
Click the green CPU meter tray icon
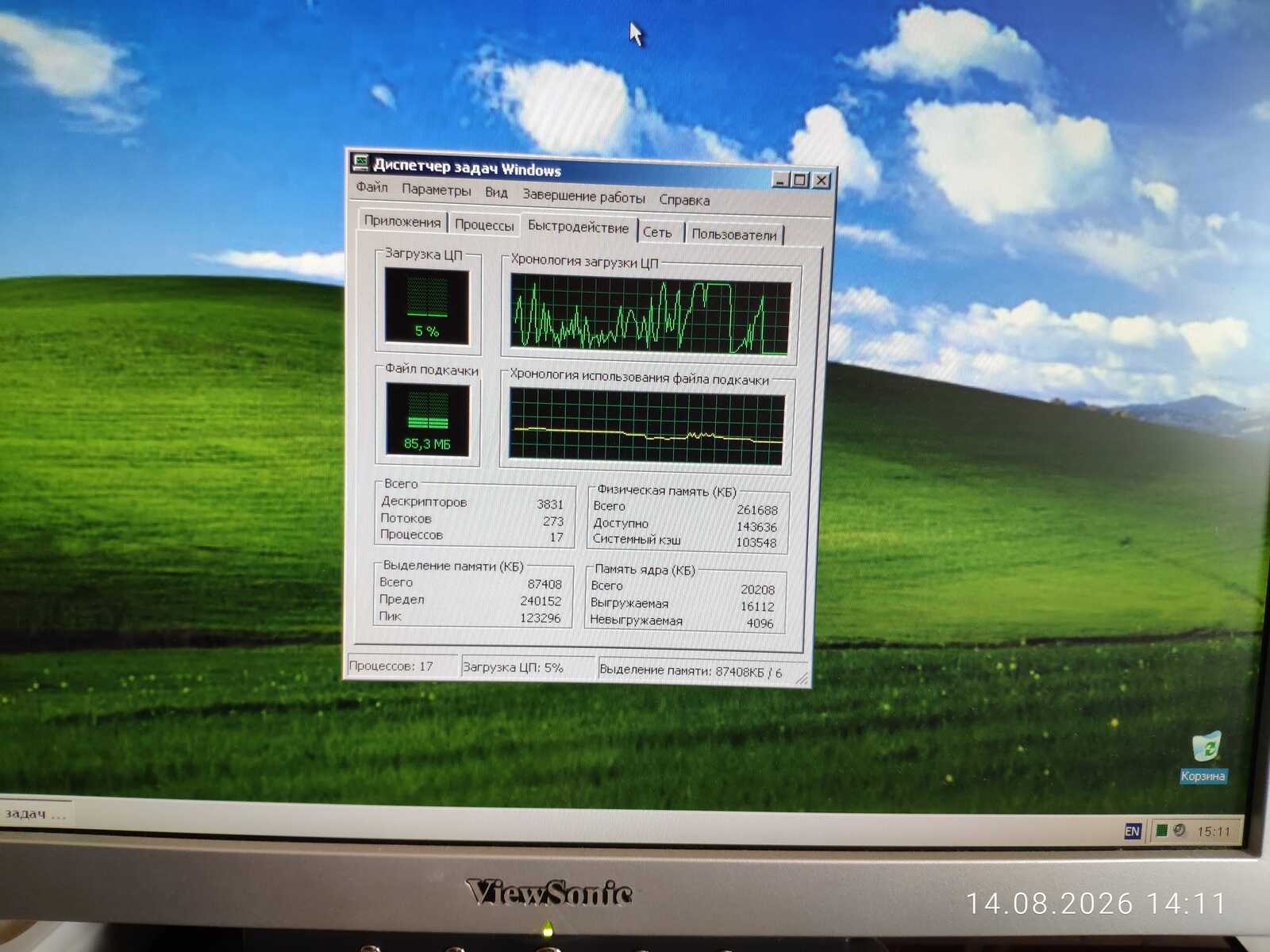click(1161, 830)
